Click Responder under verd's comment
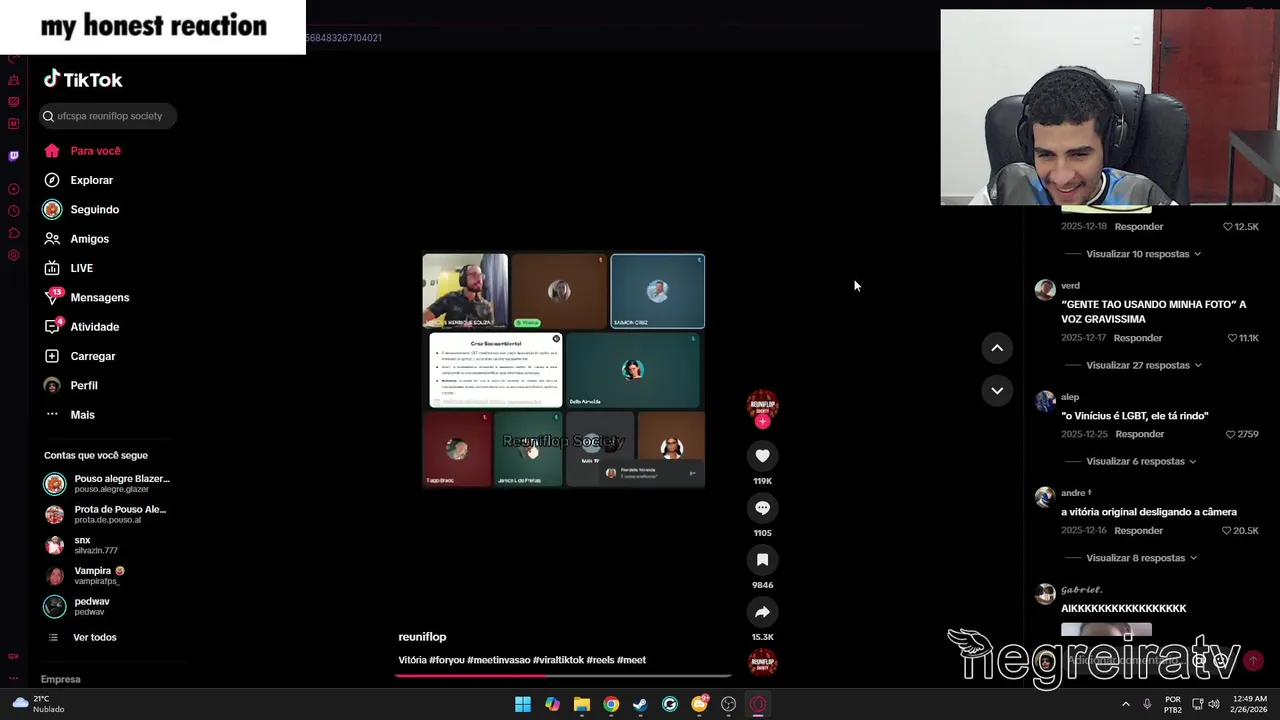The image size is (1280, 720). (x=1138, y=338)
